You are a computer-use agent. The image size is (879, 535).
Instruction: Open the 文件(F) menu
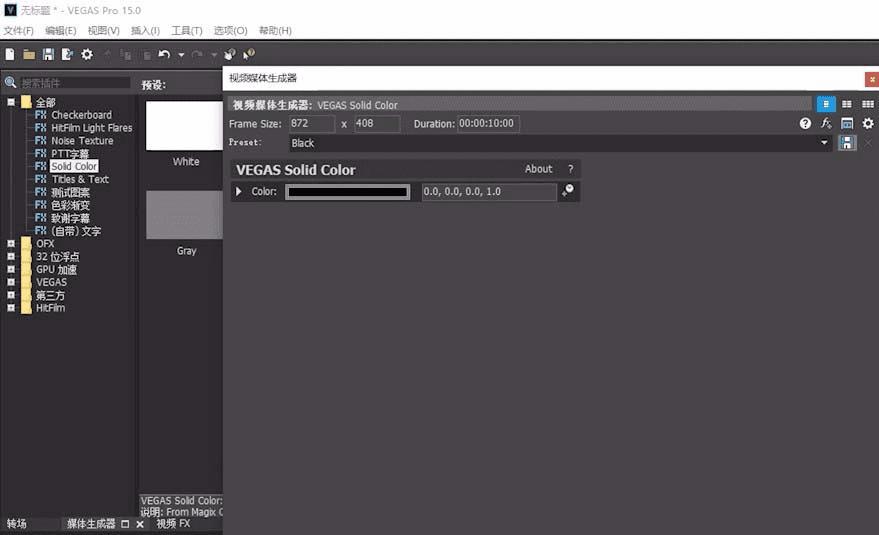point(18,31)
